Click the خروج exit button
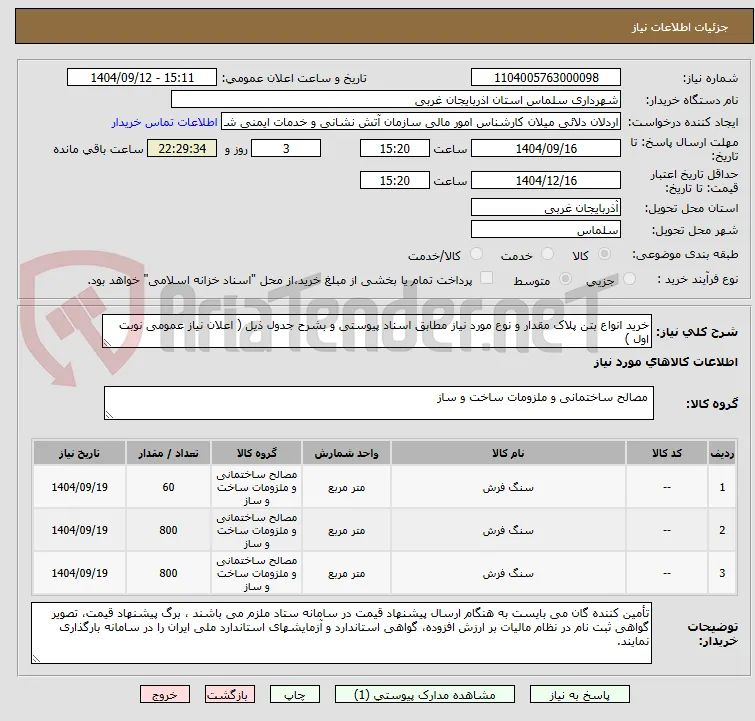Screen dimensions: 755x721 (165, 695)
